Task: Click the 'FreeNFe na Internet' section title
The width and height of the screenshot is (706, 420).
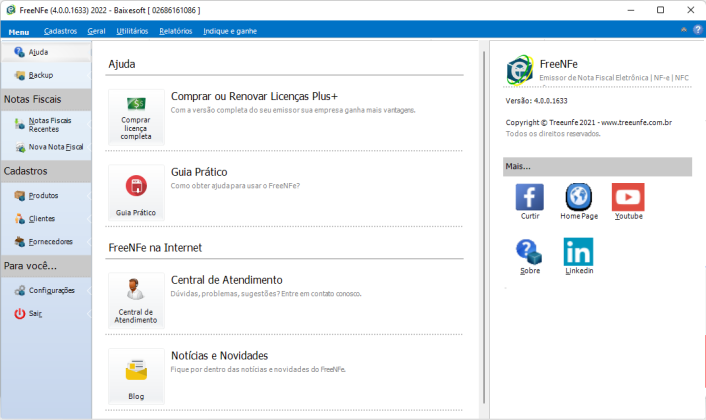Action: [155, 248]
